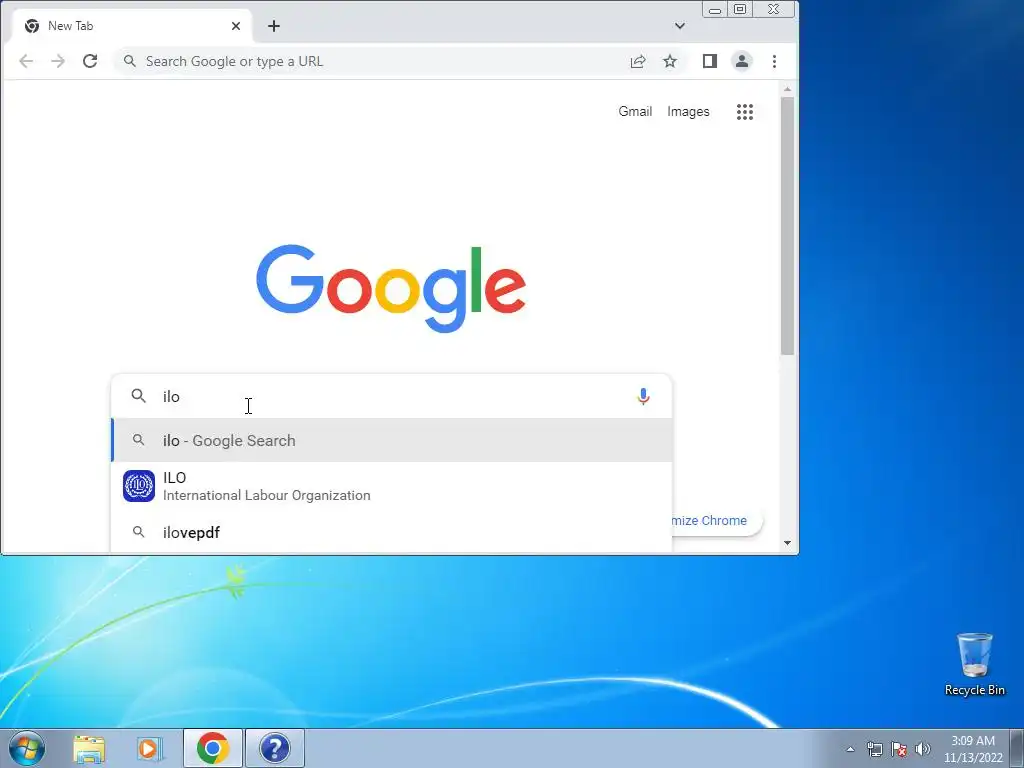Share this page icon in address bar

click(638, 61)
